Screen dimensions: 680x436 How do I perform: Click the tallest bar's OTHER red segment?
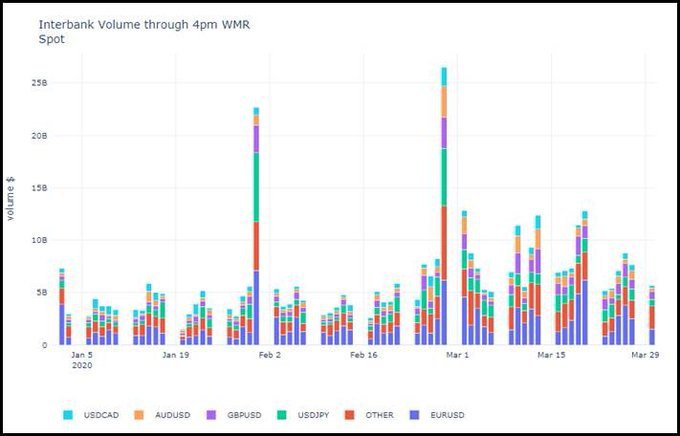click(444, 243)
